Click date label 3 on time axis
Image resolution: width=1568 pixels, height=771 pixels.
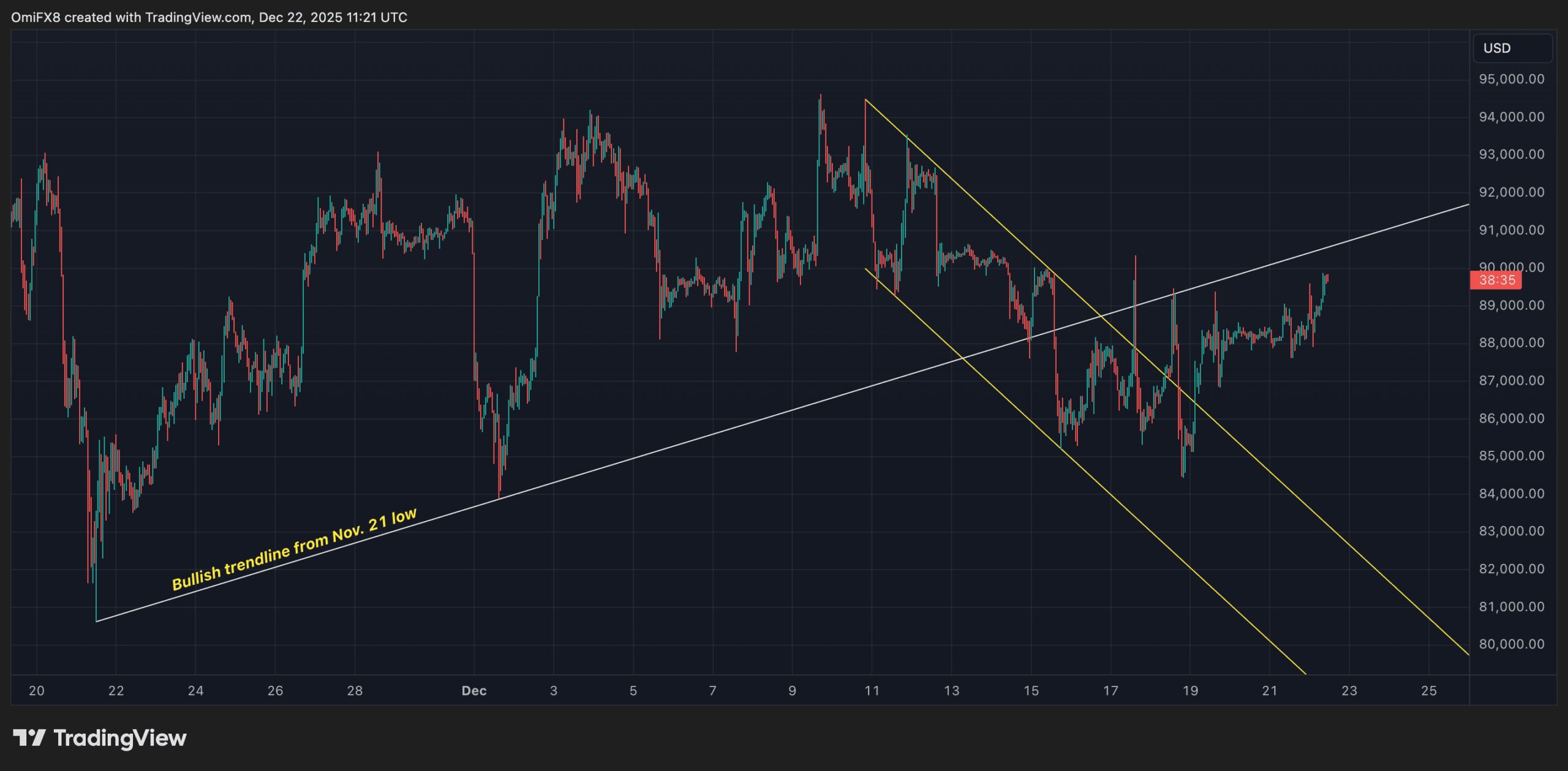coord(554,691)
